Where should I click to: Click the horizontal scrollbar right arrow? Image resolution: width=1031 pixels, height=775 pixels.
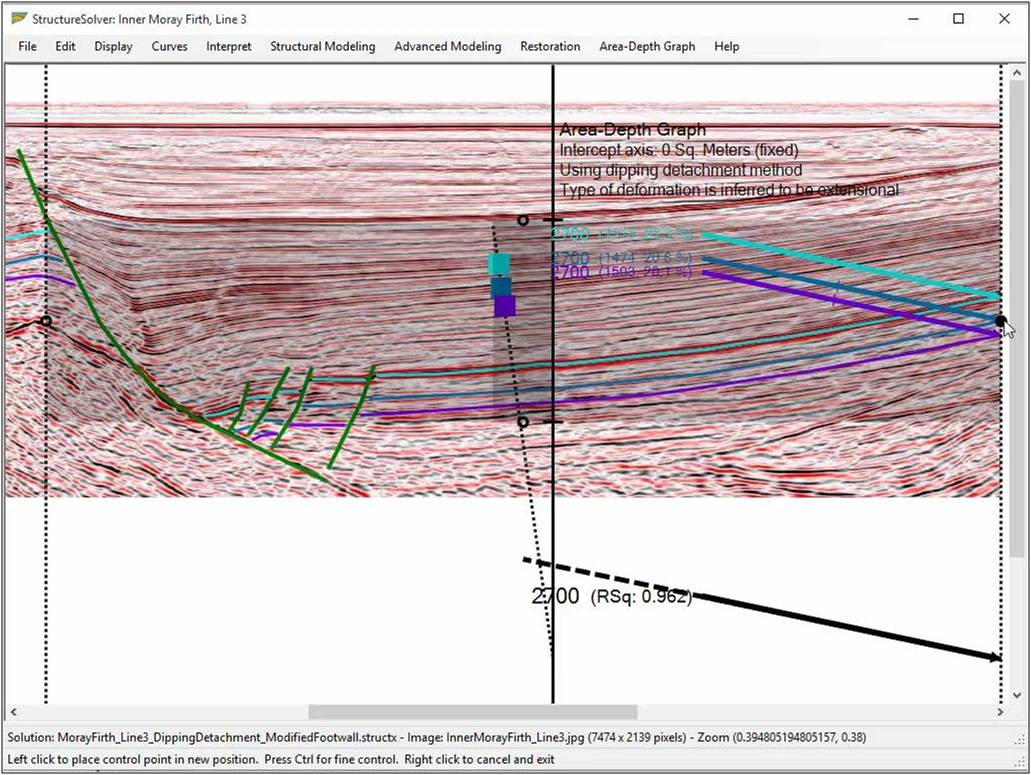pyautogui.click(x=1001, y=712)
